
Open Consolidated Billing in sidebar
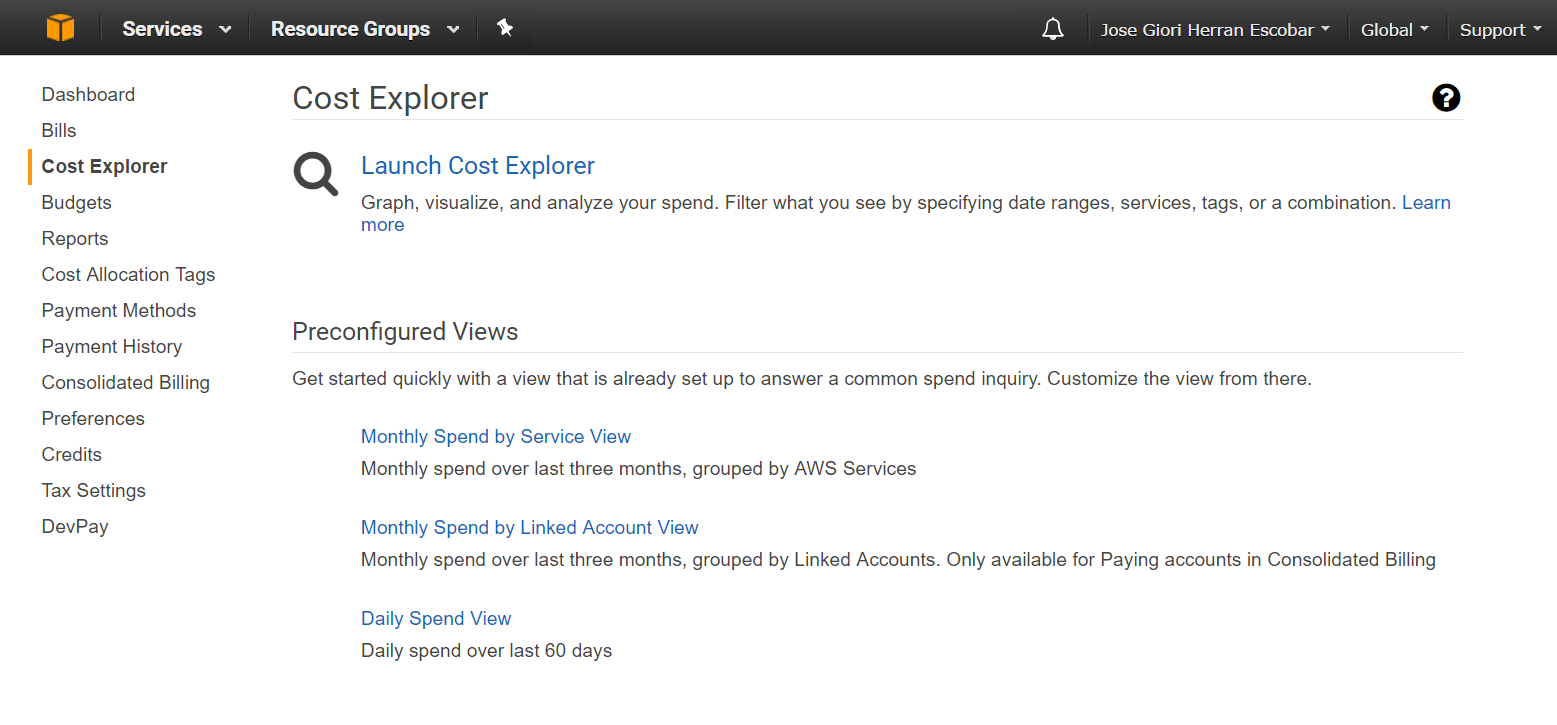point(126,383)
